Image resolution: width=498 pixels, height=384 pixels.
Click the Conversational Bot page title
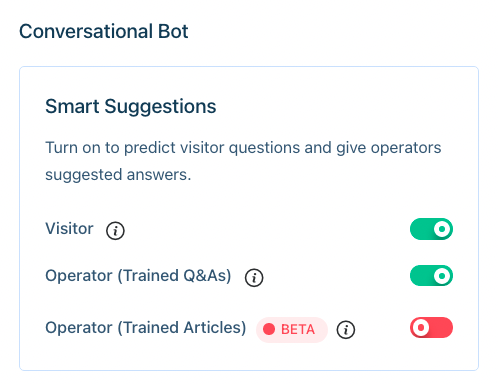pyautogui.click(x=104, y=31)
